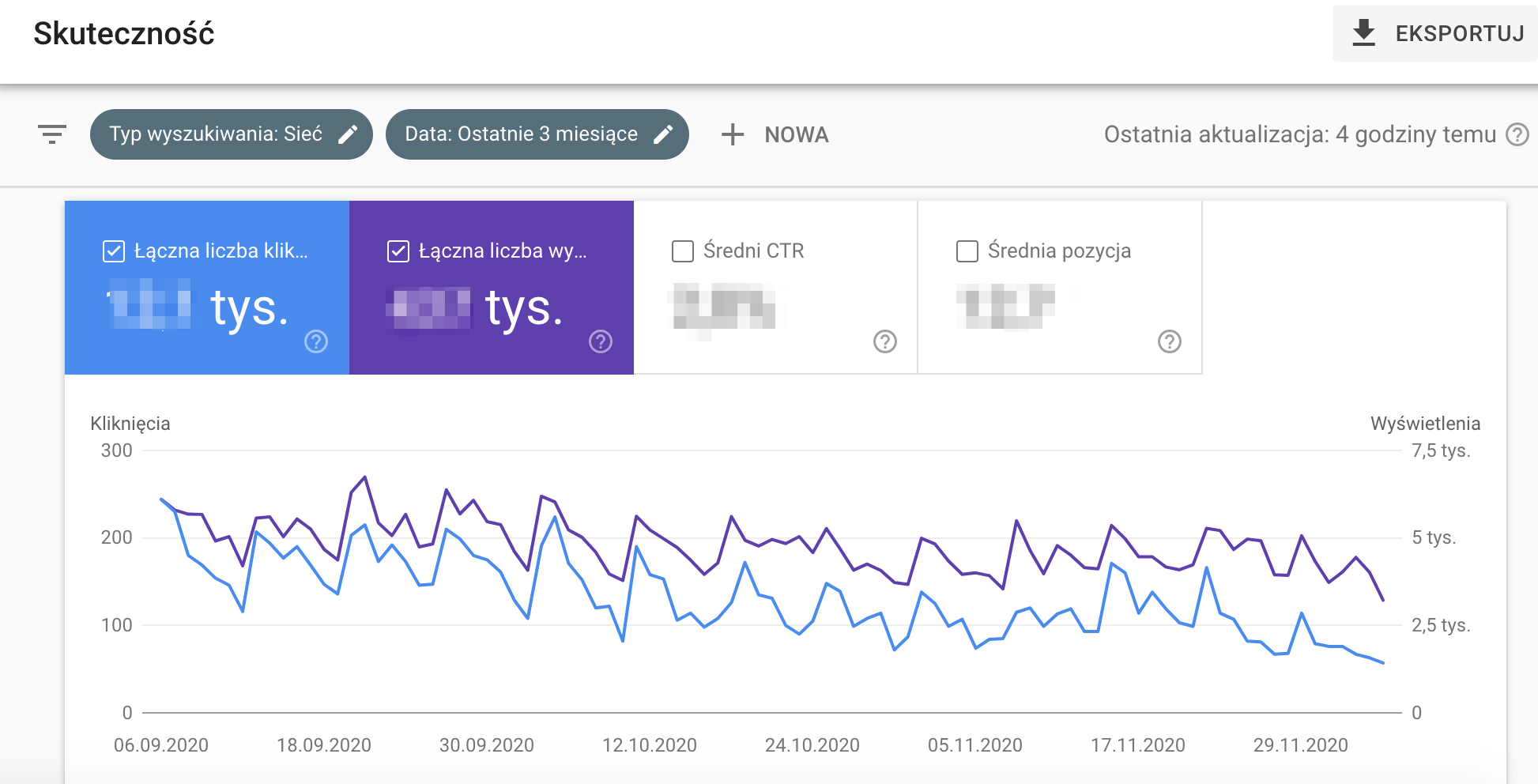Edit date range filter pencil icon
This screenshot has height=784, width=1538.
point(663,134)
